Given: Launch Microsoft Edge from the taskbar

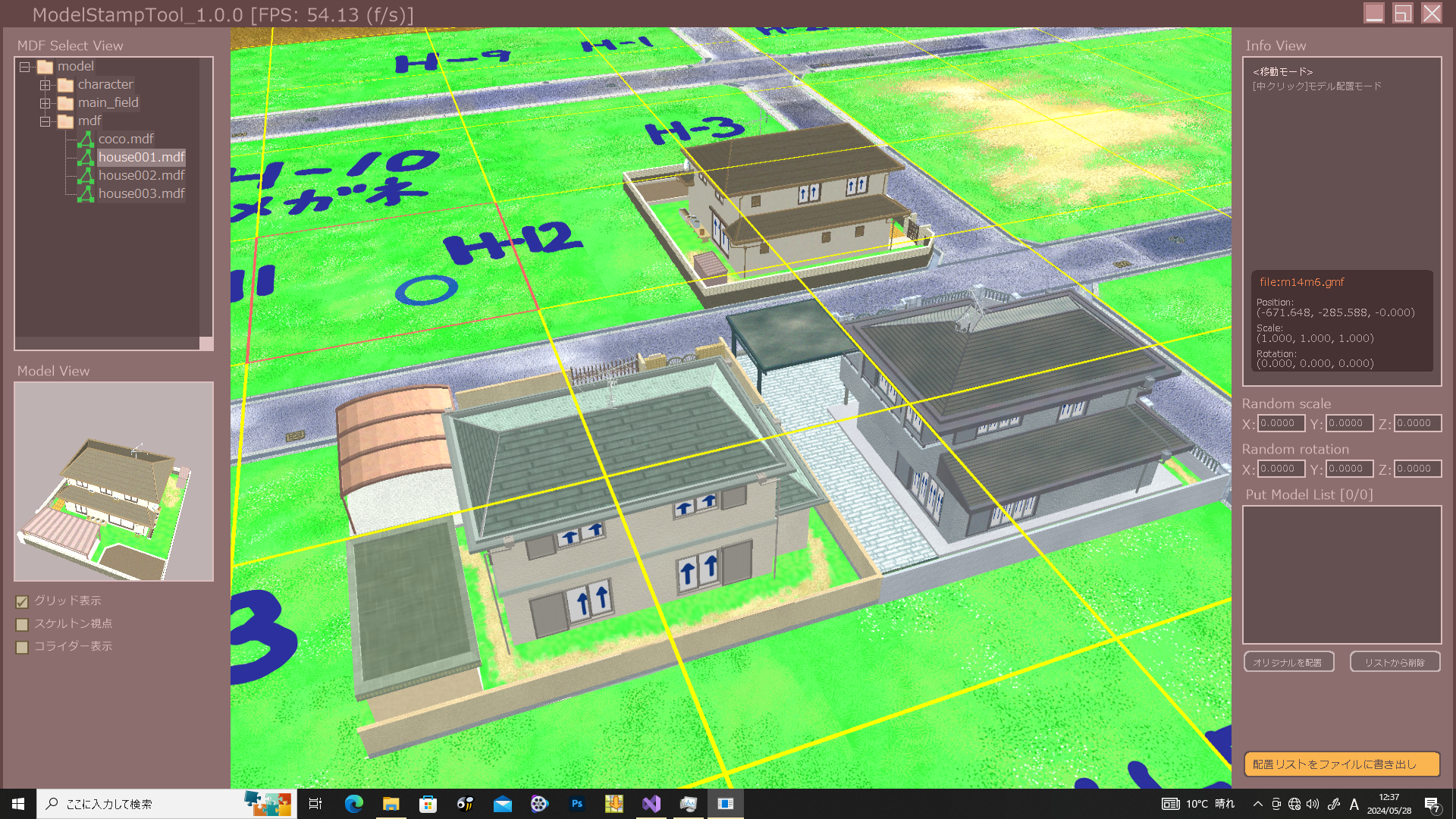Looking at the screenshot, I should click(x=353, y=804).
